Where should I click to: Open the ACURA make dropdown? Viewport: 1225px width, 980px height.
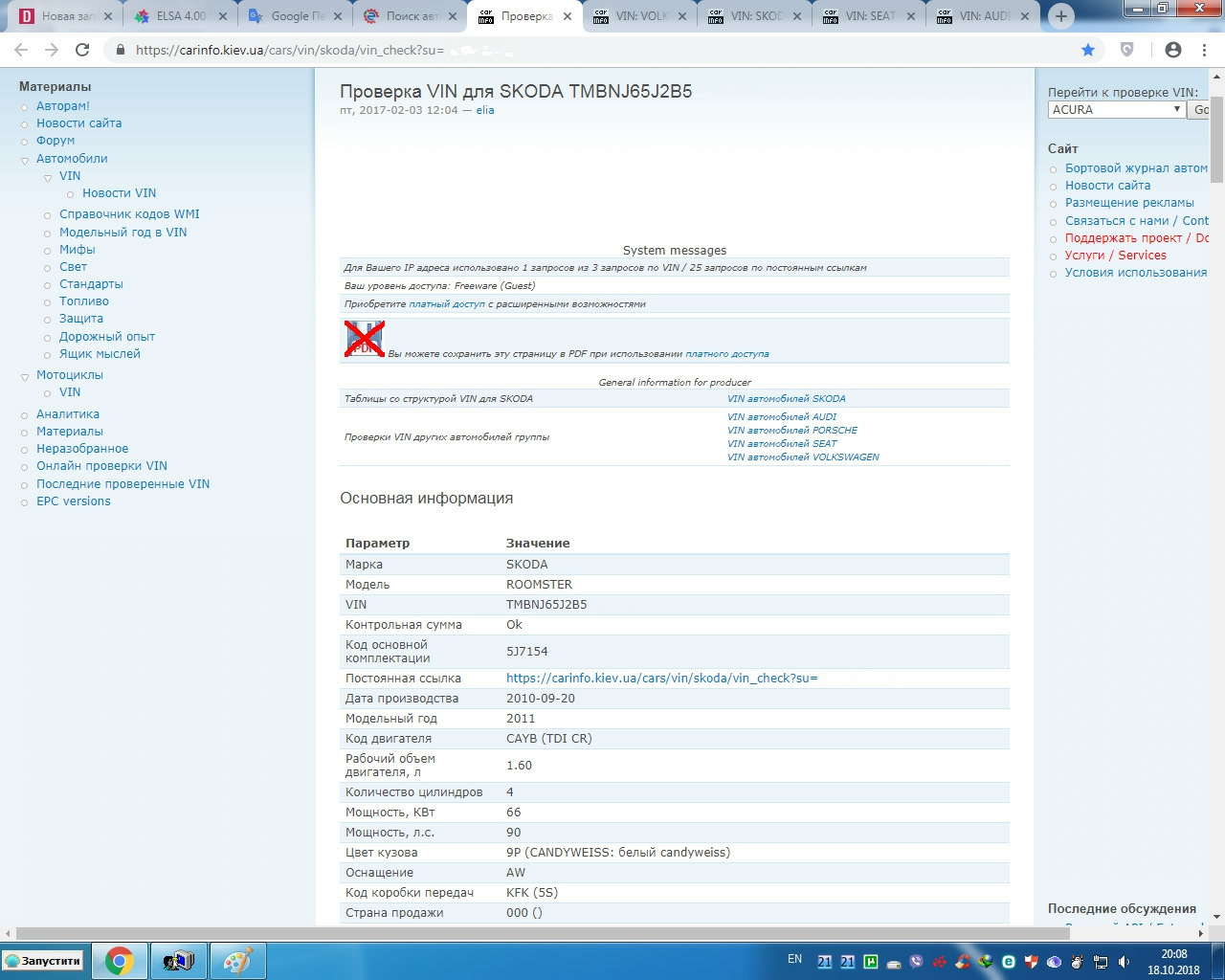click(x=1117, y=109)
